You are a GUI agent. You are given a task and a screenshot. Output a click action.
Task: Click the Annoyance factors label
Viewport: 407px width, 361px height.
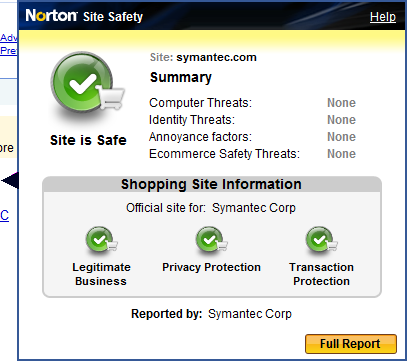(200, 137)
